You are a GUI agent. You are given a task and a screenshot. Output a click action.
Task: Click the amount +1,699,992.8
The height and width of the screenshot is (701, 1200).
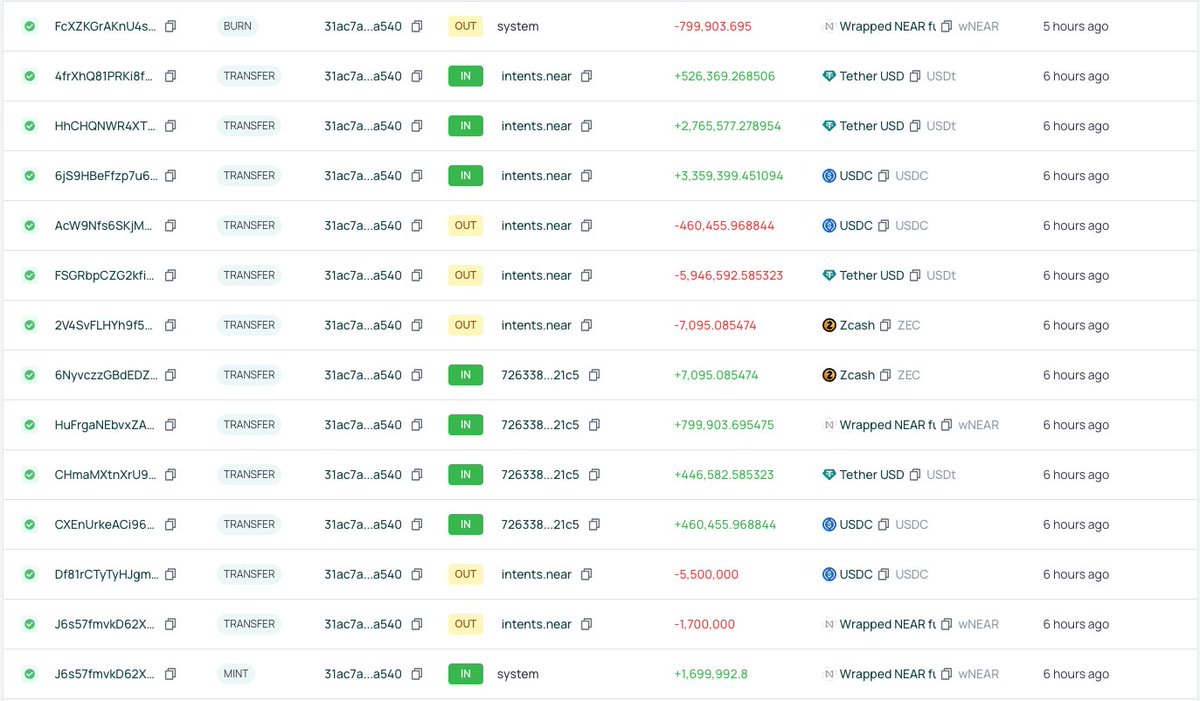(710, 674)
